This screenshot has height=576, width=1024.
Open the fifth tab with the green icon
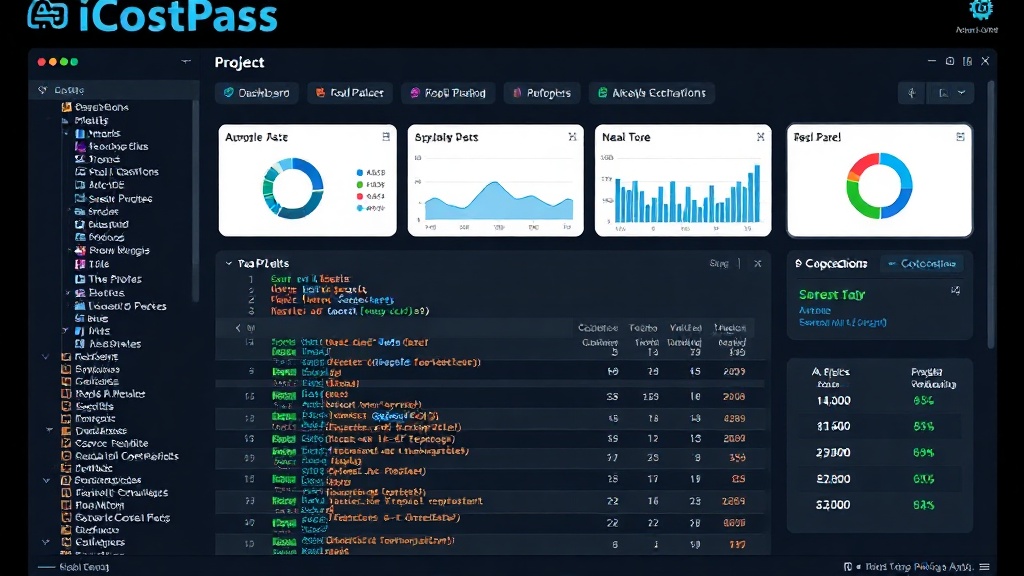pos(652,93)
